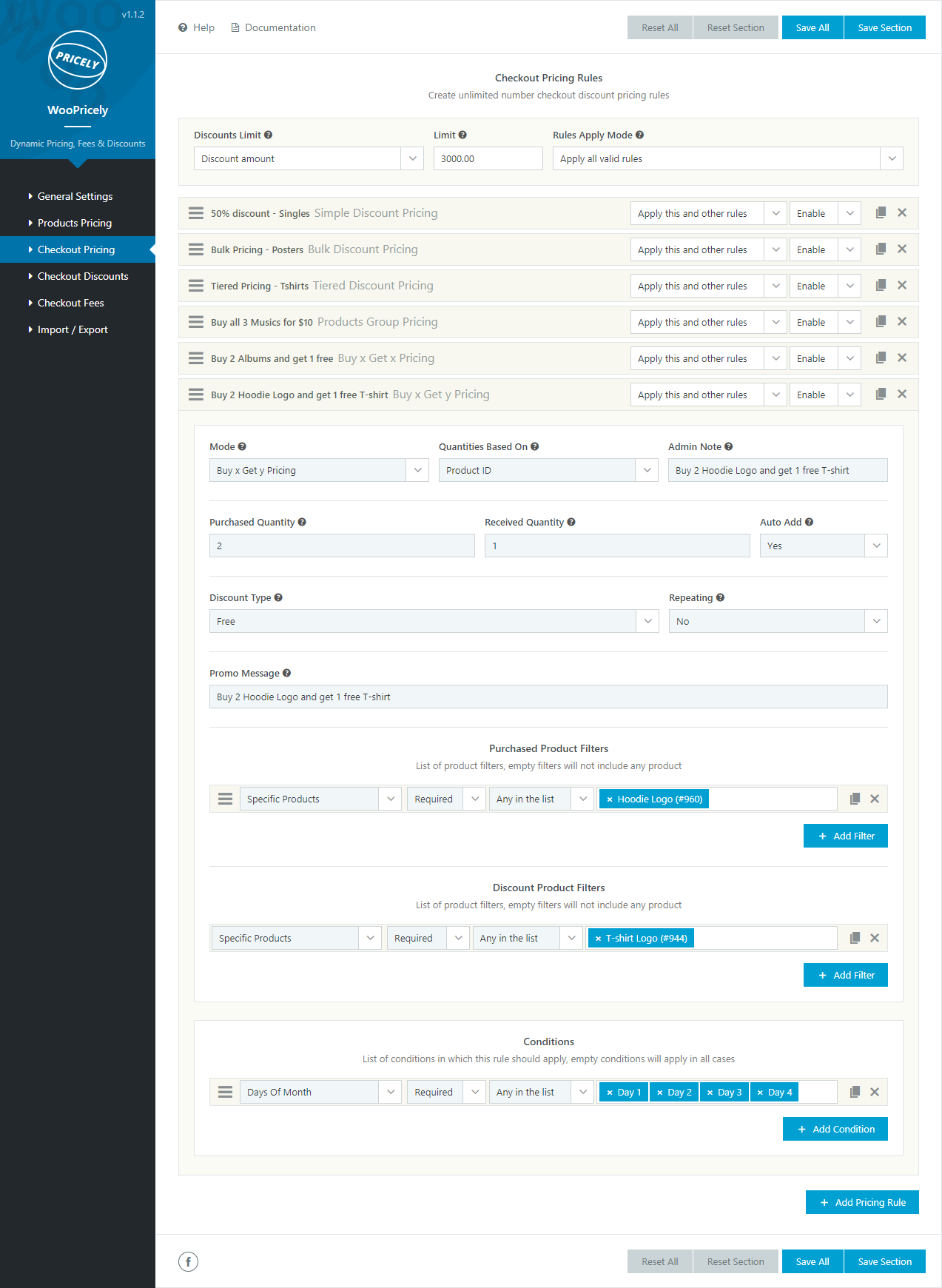Screen dimensions: 942x1288
Task: Remove the Buy all 3 Musics rule
Action: [902, 322]
